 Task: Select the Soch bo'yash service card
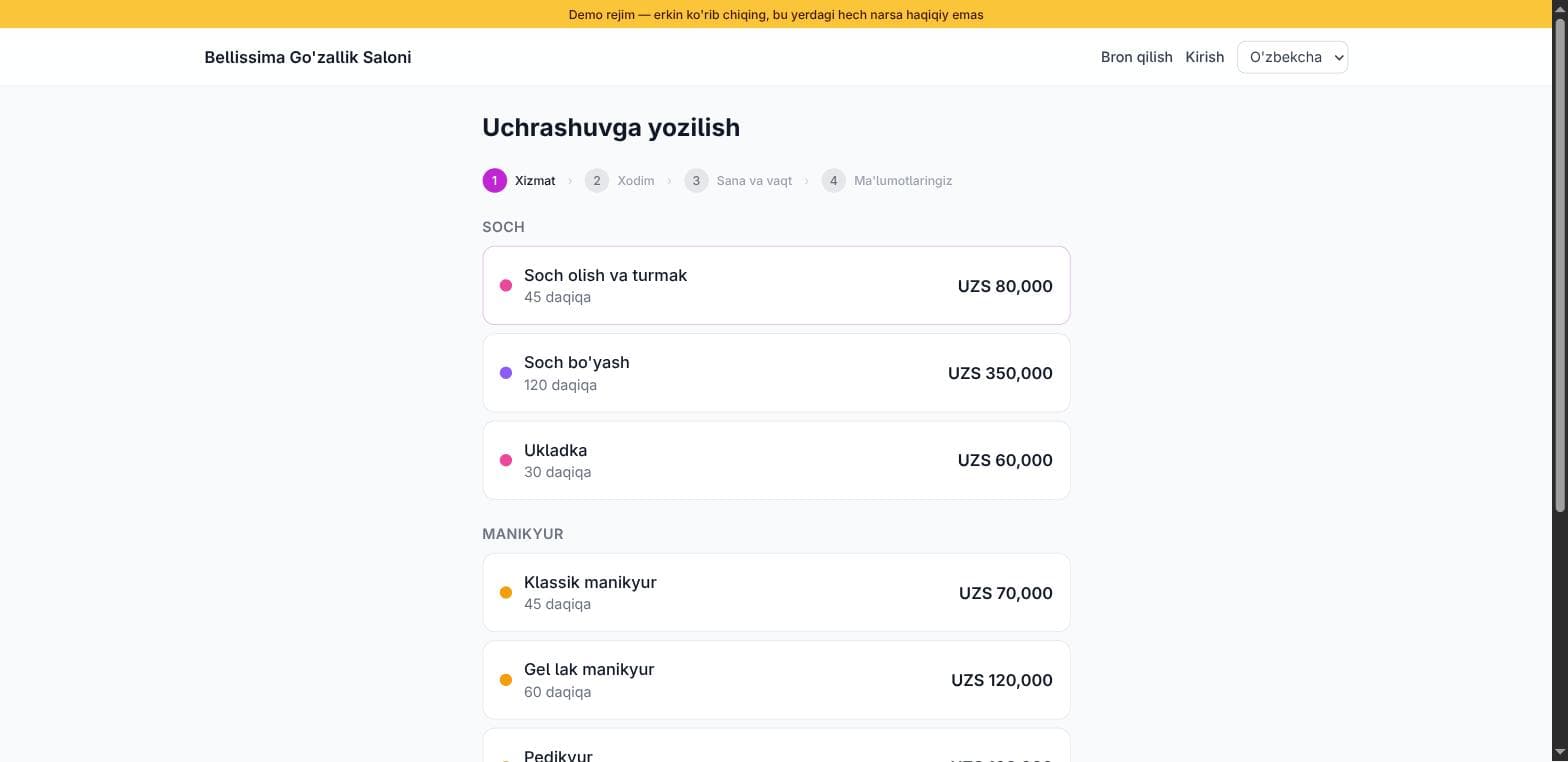pyautogui.click(x=776, y=373)
